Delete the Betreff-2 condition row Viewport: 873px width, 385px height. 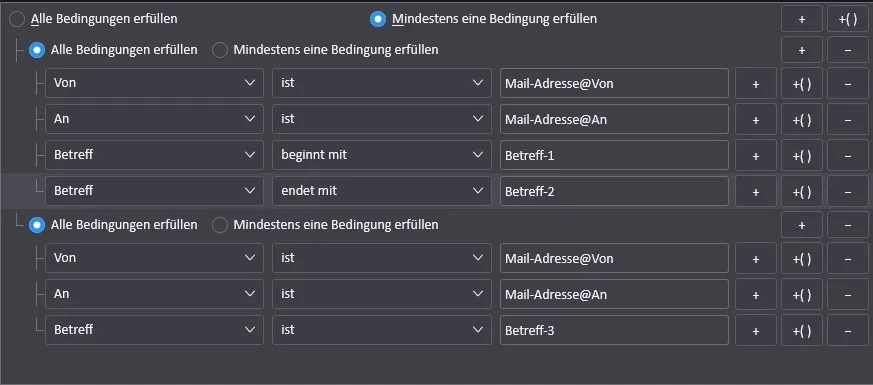847,191
